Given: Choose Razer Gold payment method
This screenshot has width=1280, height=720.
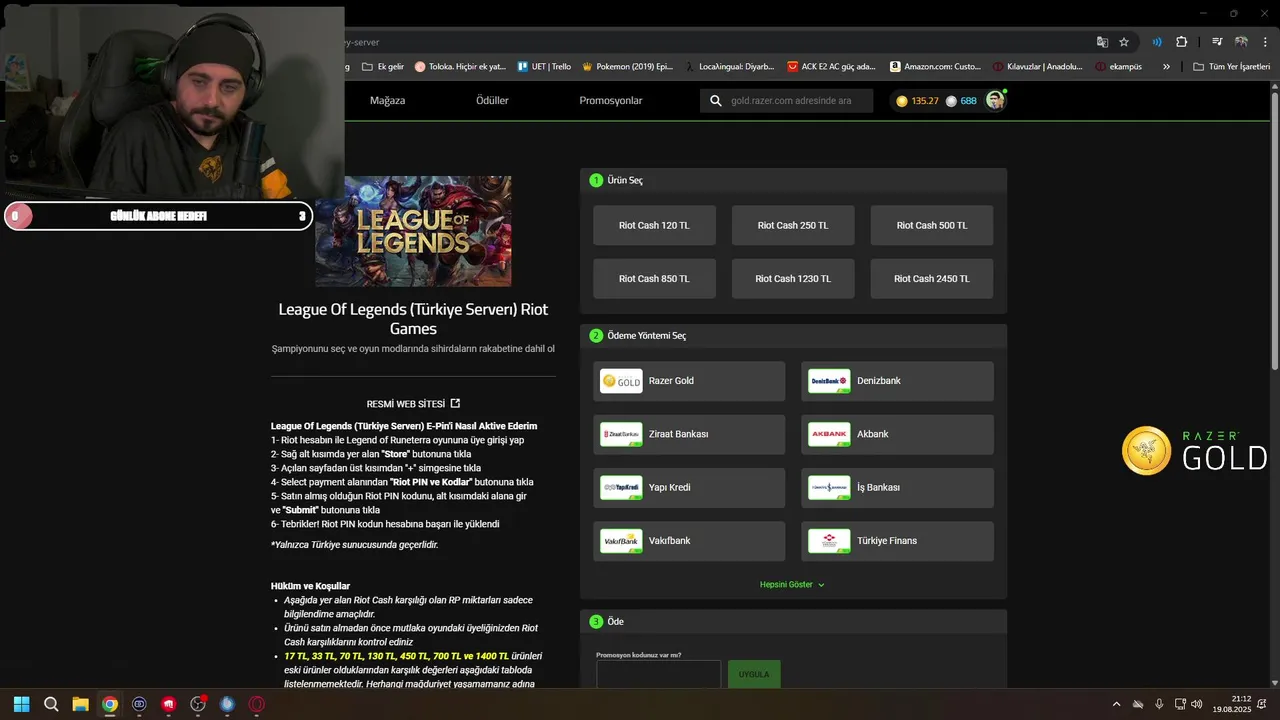Looking at the screenshot, I should point(689,381).
